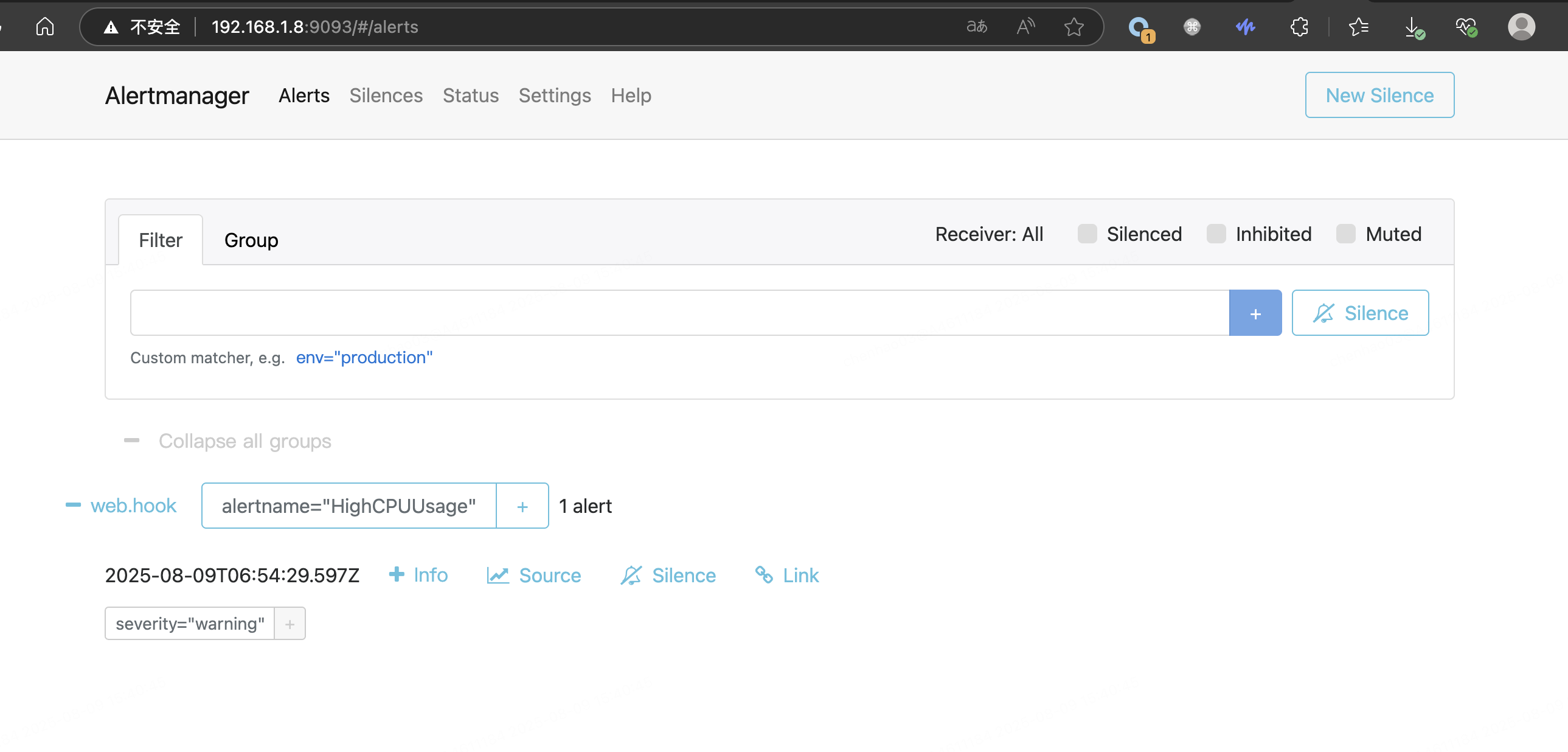Open the alert Source graph link

coord(534,575)
